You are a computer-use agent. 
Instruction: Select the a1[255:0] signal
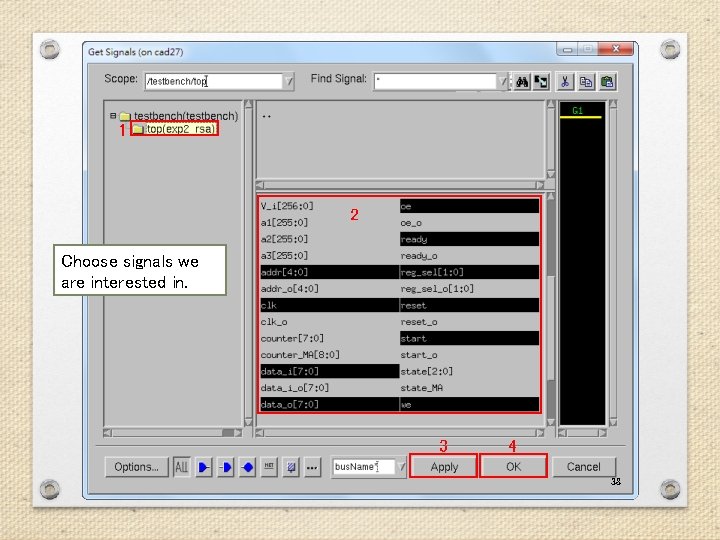point(330,223)
